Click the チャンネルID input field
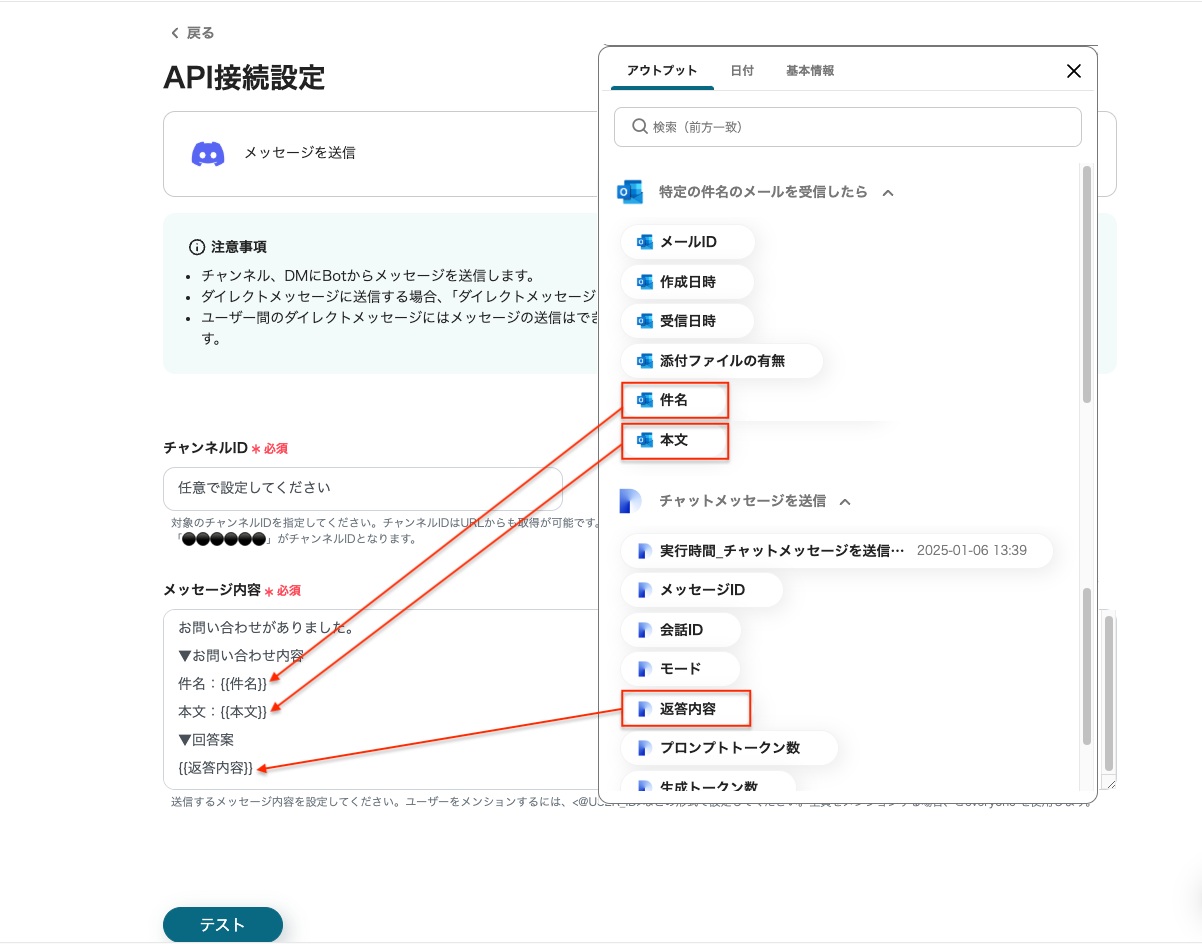This screenshot has width=1202, height=944. (x=363, y=489)
